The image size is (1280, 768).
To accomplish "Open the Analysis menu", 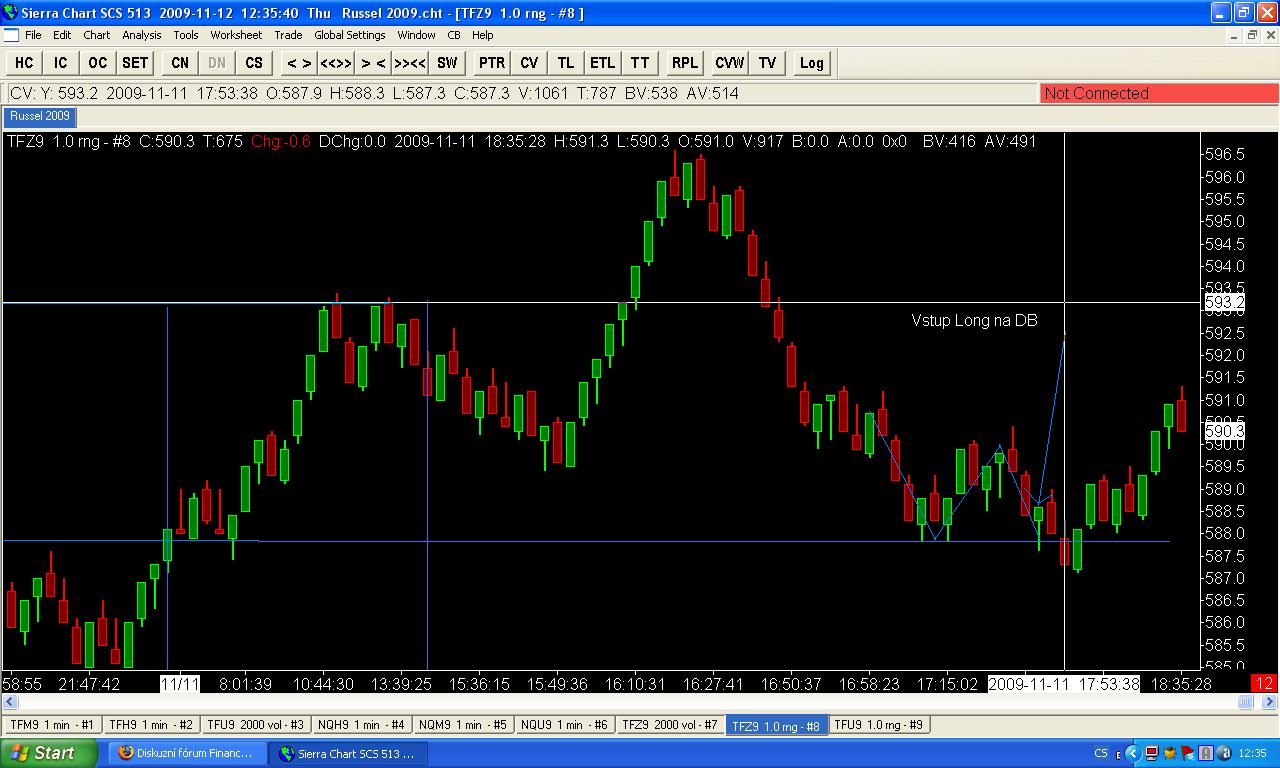I will tap(142, 35).
